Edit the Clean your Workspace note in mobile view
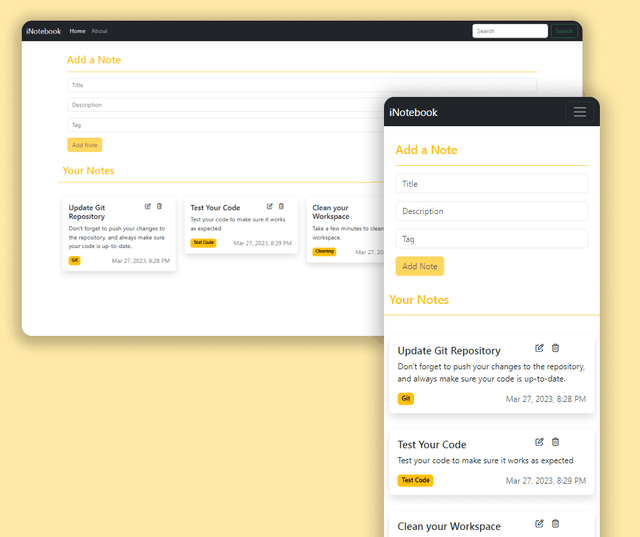The image size is (640, 537). [x=539, y=524]
